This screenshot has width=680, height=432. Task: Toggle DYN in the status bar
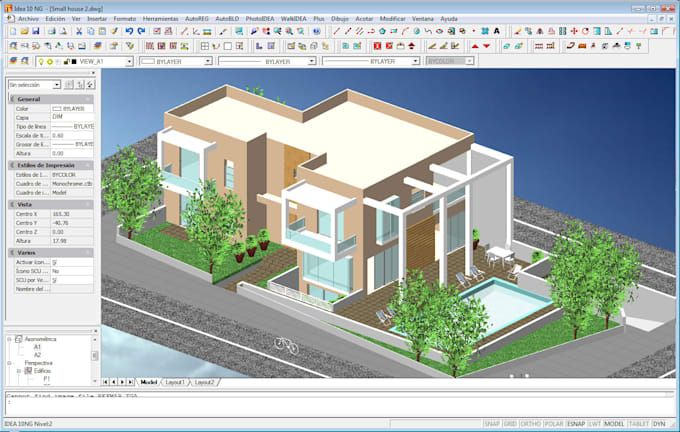659,424
